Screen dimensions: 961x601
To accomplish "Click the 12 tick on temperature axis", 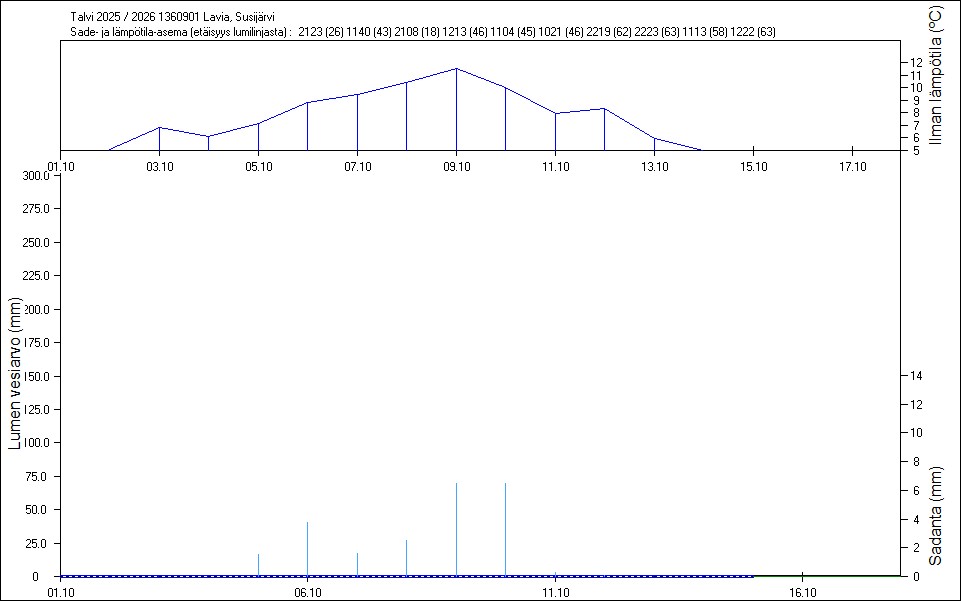I will (x=915, y=62).
